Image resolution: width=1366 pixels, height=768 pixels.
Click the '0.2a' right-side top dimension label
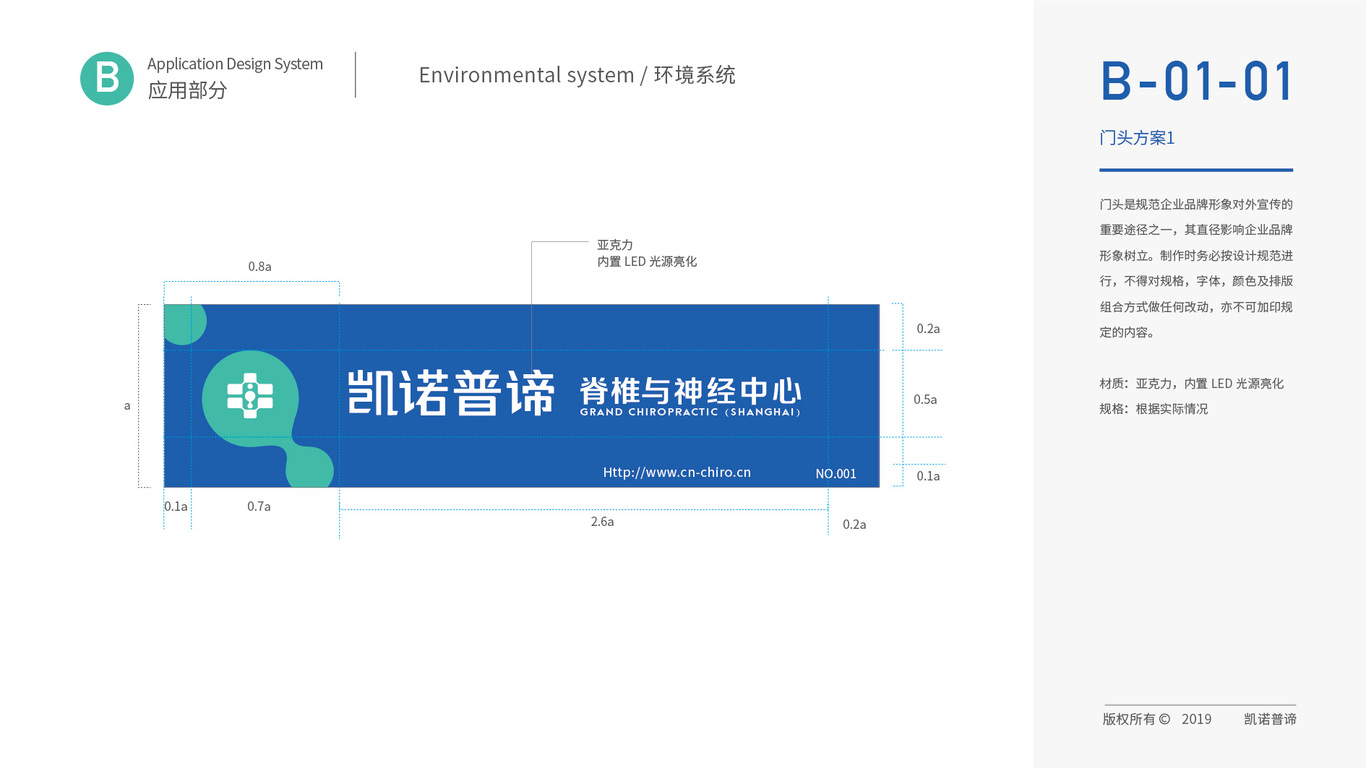pyautogui.click(x=928, y=328)
